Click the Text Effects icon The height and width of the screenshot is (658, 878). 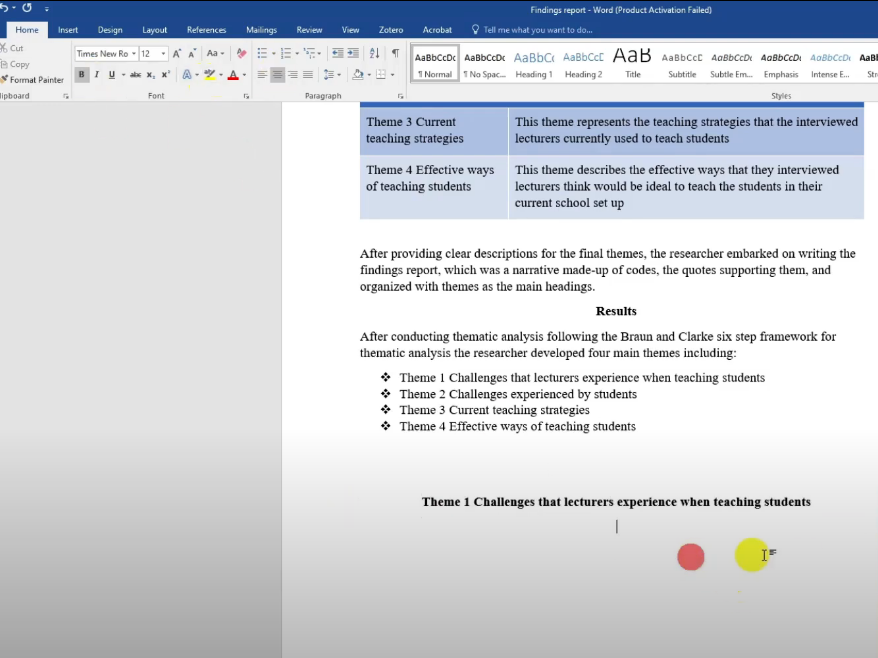click(187, 74)
